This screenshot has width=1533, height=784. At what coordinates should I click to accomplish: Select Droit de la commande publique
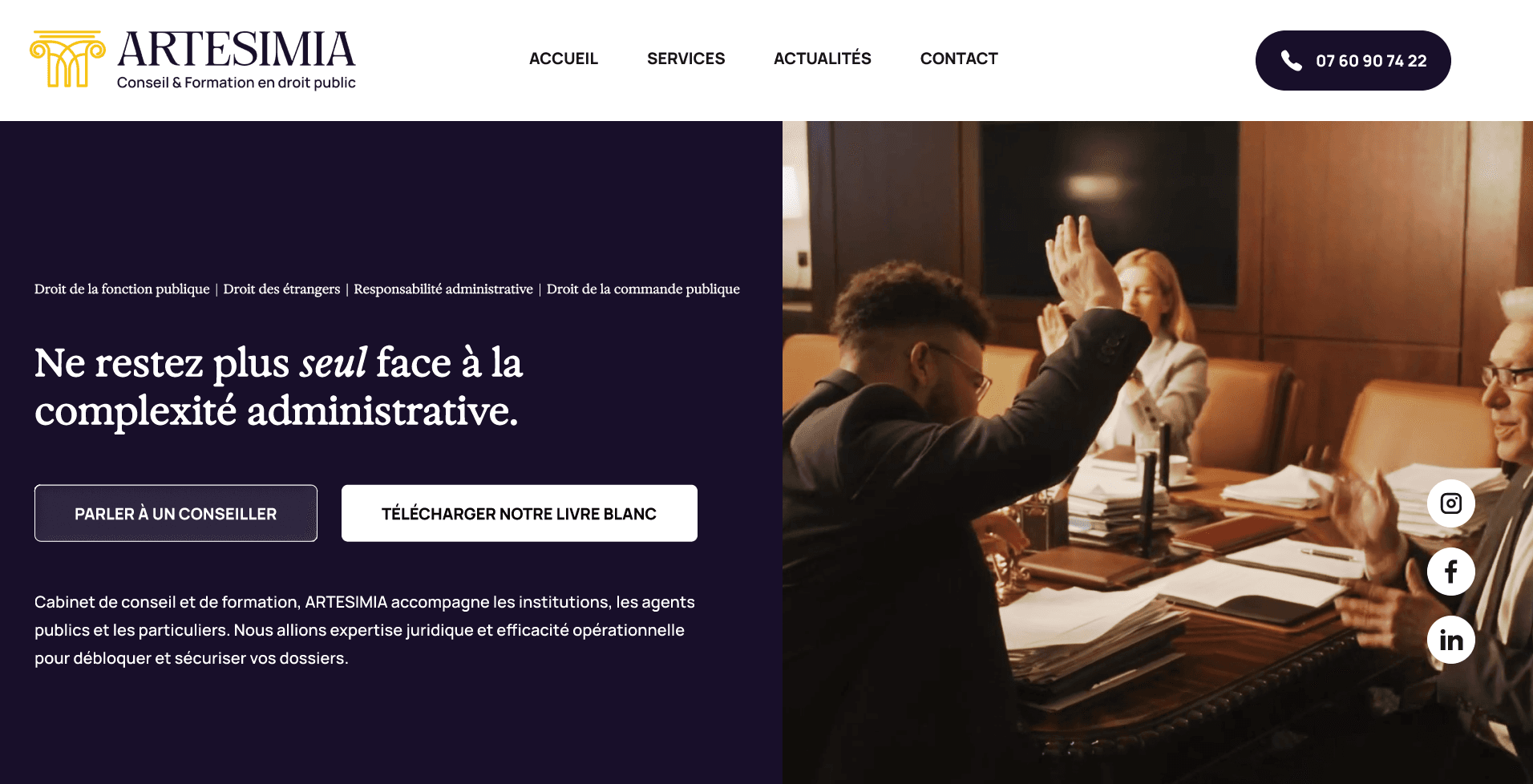(643, 289)
